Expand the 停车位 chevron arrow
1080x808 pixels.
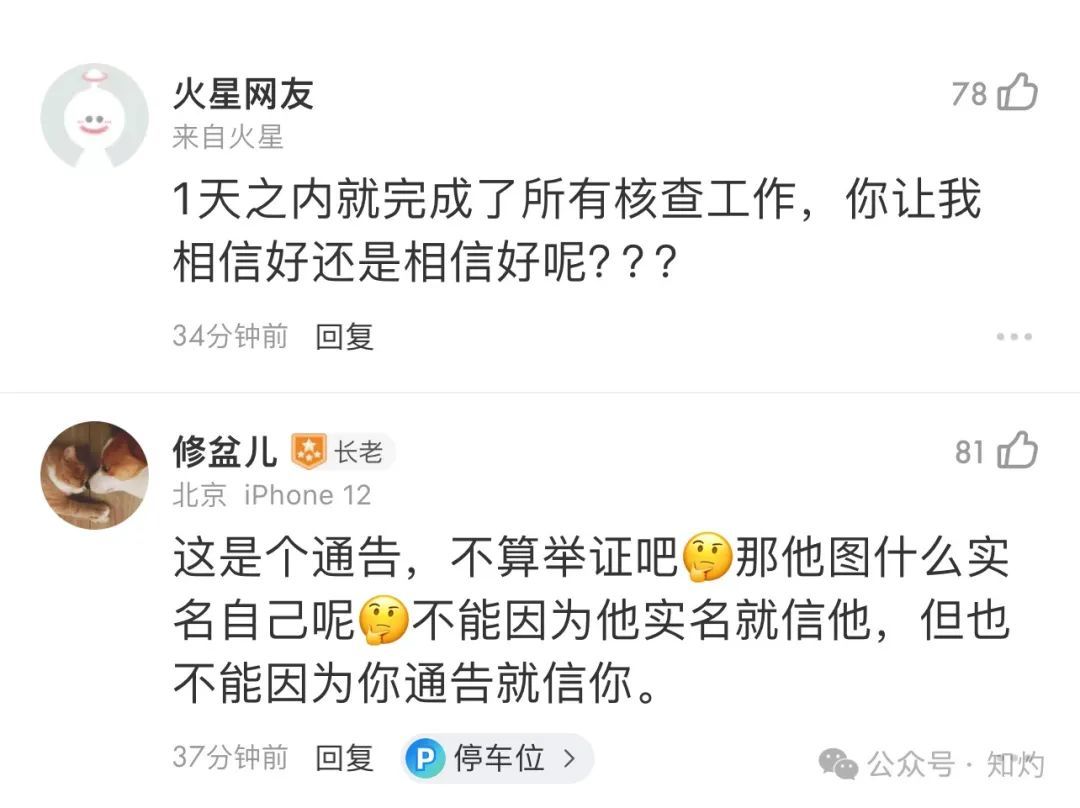click(x=569, y=759)
